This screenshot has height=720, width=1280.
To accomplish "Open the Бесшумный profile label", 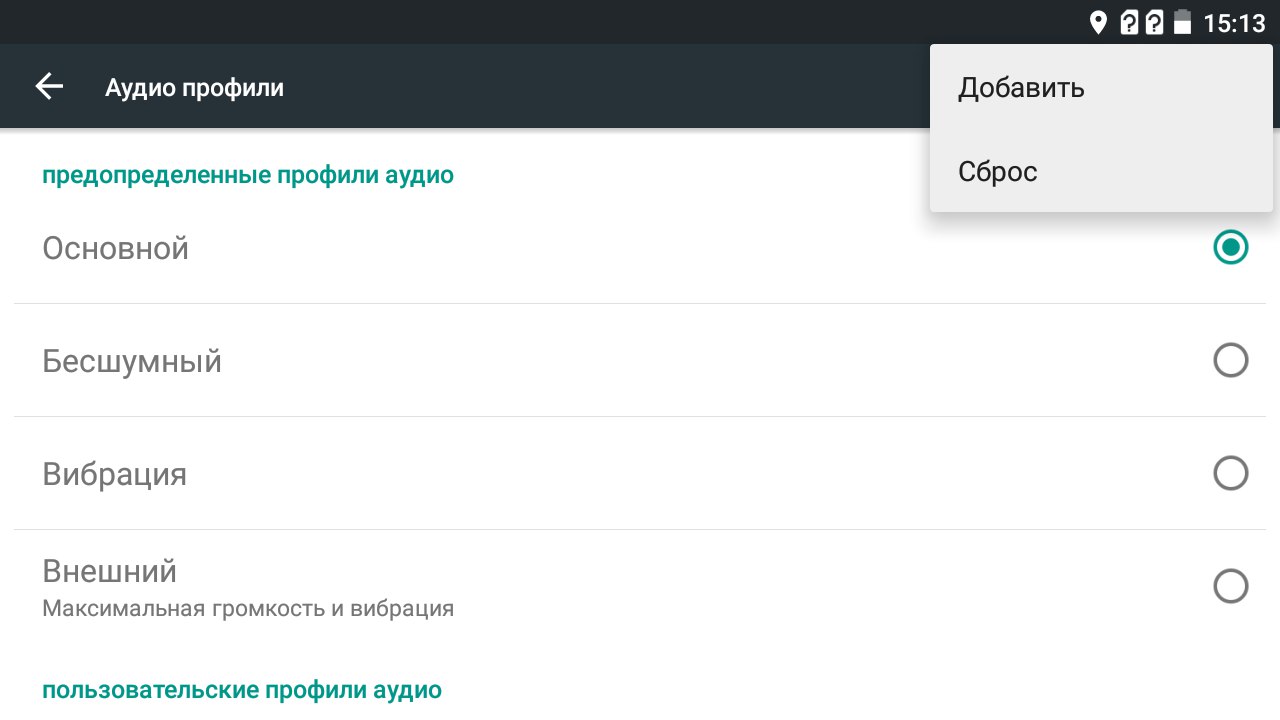I will pos(132,361).
